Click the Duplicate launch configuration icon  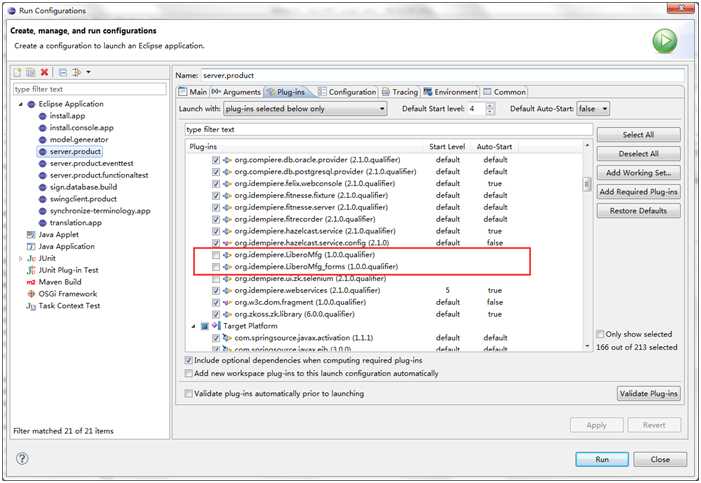coord(31,72)
